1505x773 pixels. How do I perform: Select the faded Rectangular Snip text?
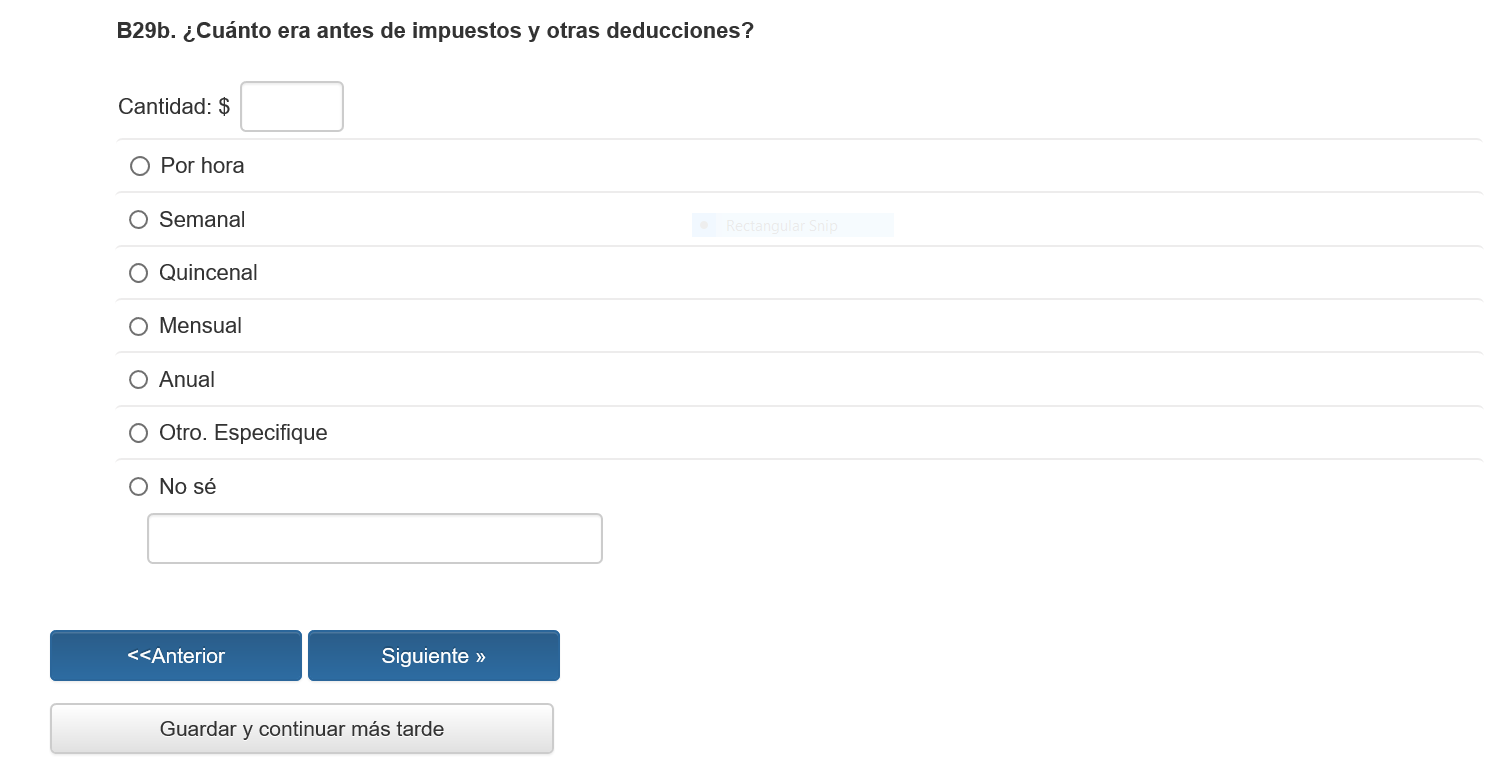pos(781,226)
